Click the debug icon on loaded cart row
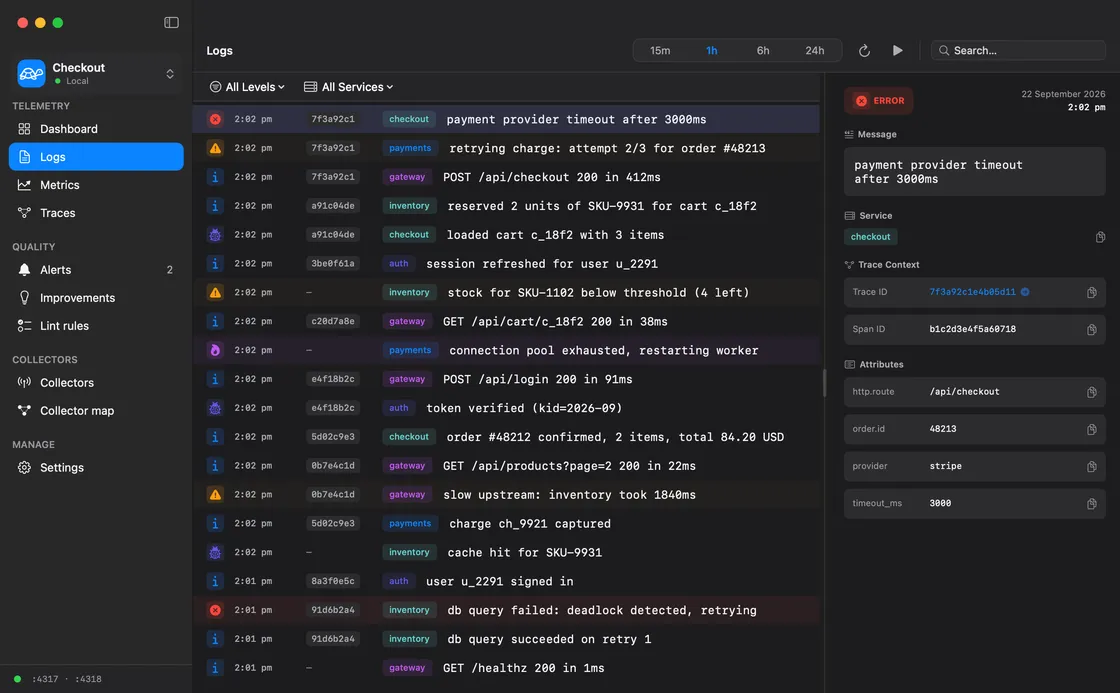The image size is (1120, 693). pyautogui.click(x=215, y=234)
